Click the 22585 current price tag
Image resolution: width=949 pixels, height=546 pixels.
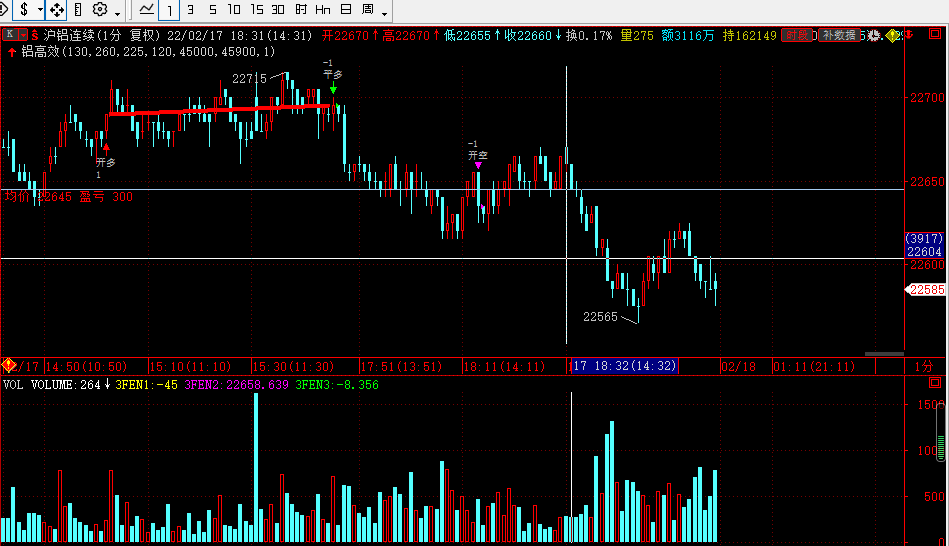click(x=926, y=290)
